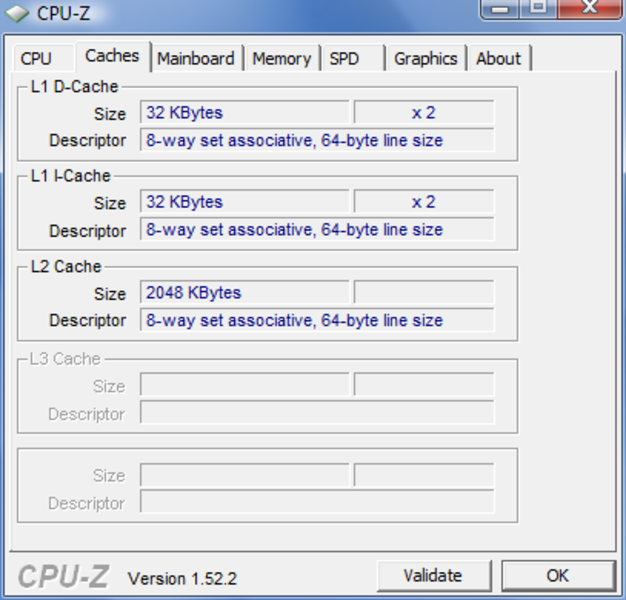This screenshot has height=600, width=626.
Task: Click the empty L2 Cache count field
Action: pos(424,293)
